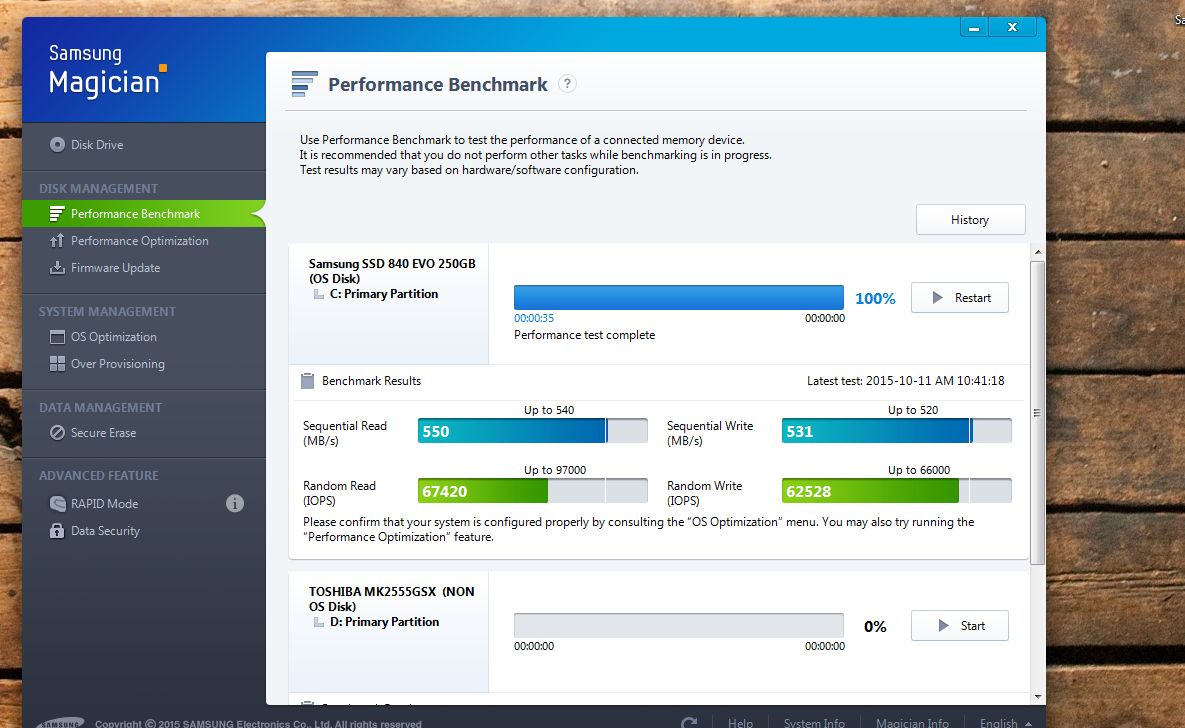Click the '100%' progress value
The width and height of the screenshot is (1185, 728).
coord(875,299)
